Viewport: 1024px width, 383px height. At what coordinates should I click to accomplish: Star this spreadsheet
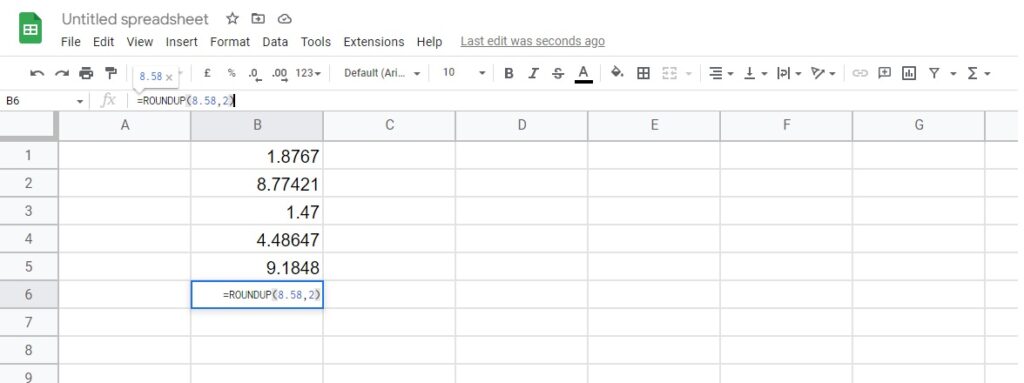pos(232,18)
